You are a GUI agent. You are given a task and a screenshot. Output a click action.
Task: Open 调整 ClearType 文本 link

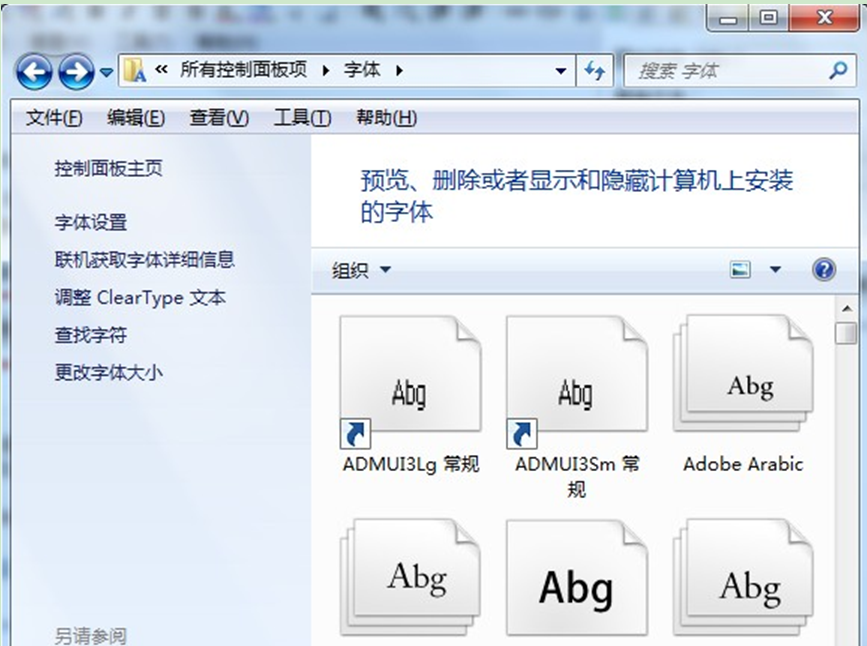(x=140, y=298)
